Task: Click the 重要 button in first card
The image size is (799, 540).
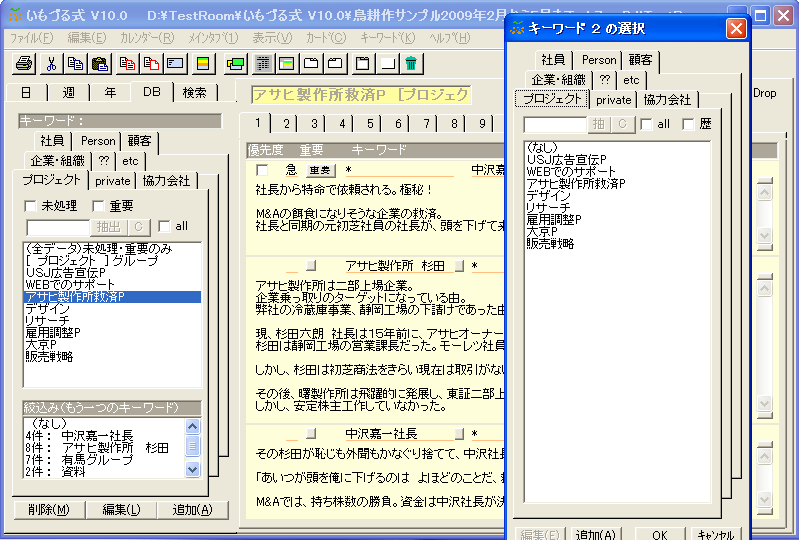Action: coord(320,170)
